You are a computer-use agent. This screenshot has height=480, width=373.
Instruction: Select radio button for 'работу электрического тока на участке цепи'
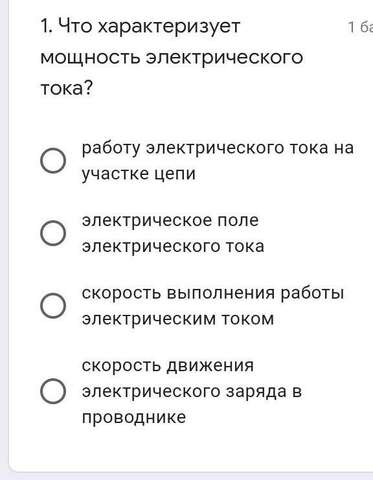pos(53,161)
